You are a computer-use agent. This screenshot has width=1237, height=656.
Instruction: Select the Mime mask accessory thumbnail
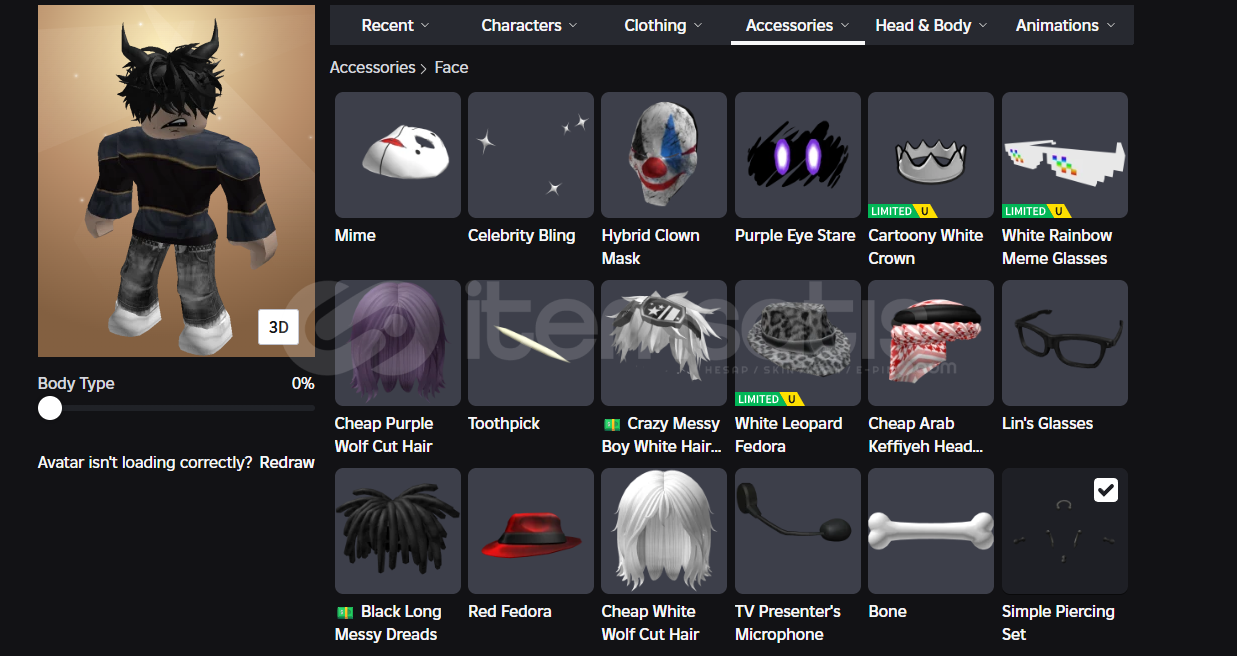pyautogui.click(x=398, y=155)
